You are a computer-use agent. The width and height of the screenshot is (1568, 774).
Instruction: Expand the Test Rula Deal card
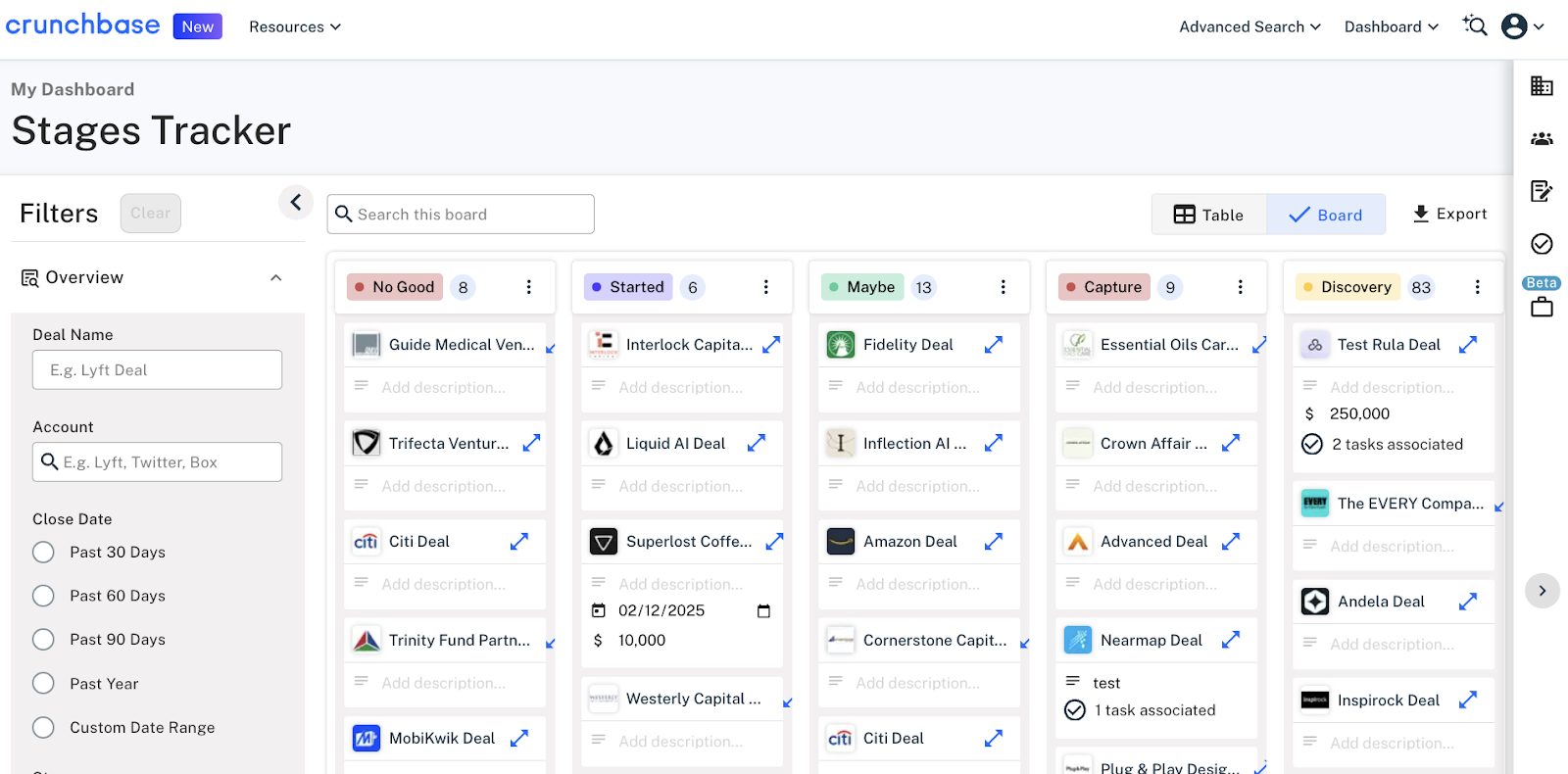click(x=1467, y=345)
